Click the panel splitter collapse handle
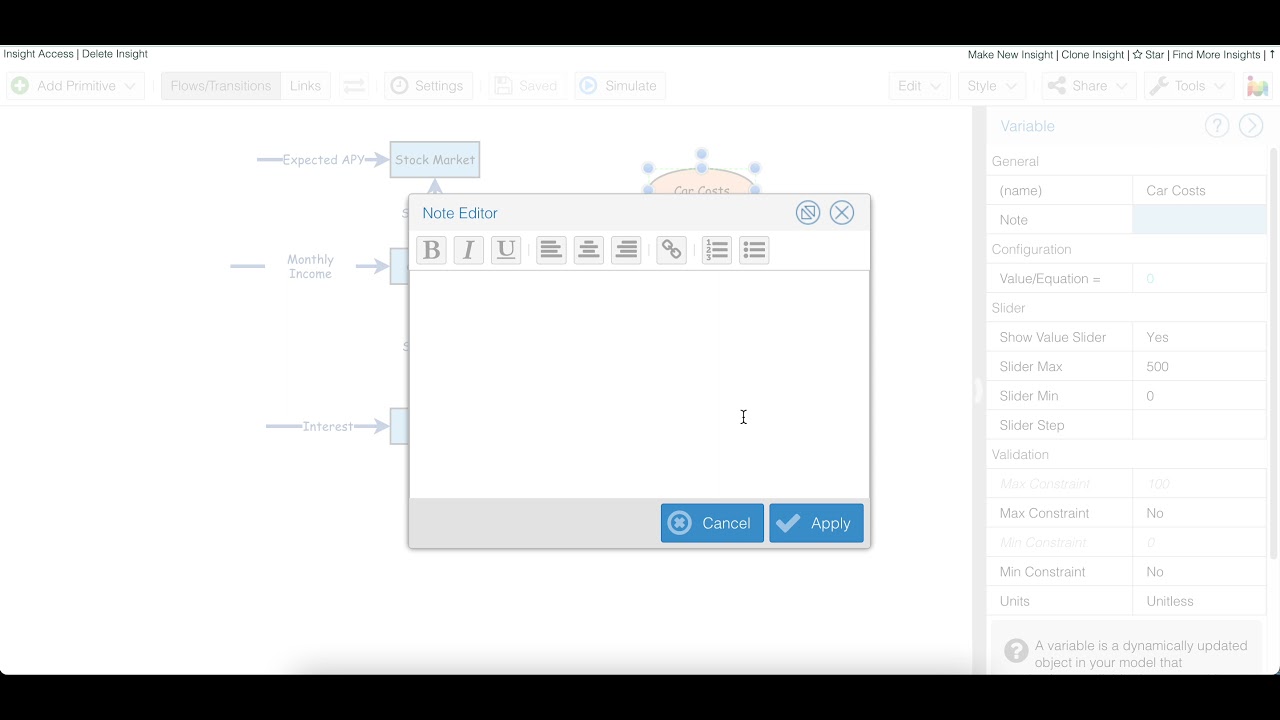 pos(978,391)
